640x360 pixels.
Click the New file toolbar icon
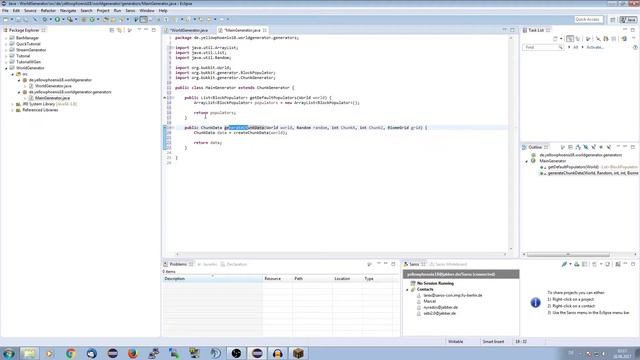5,19
